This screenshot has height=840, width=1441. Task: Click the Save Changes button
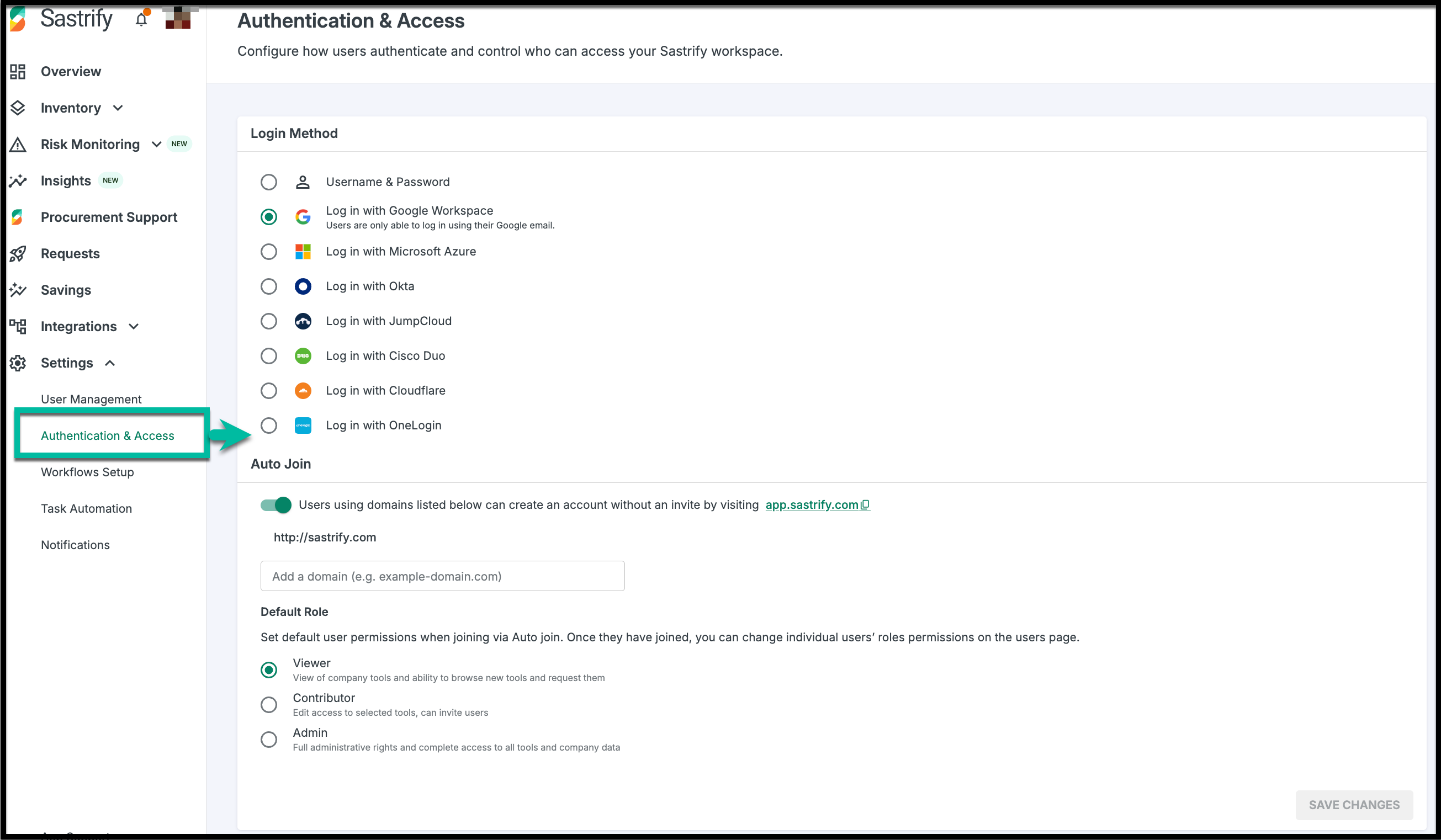click(1354, 805)
